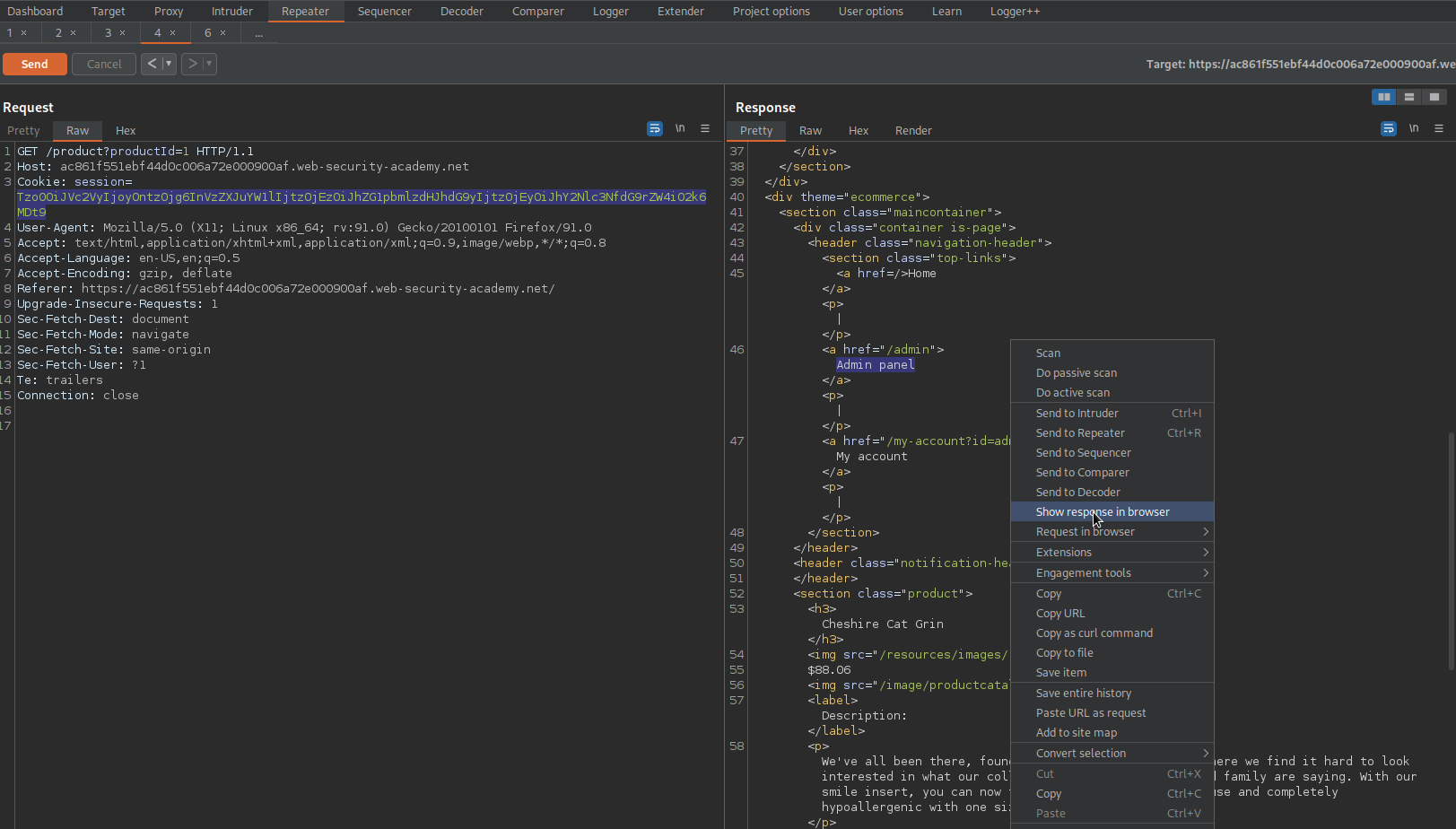The height and width of the screenshot is (829, 1456).
Task: Send the request
Action: click(35, 64)
